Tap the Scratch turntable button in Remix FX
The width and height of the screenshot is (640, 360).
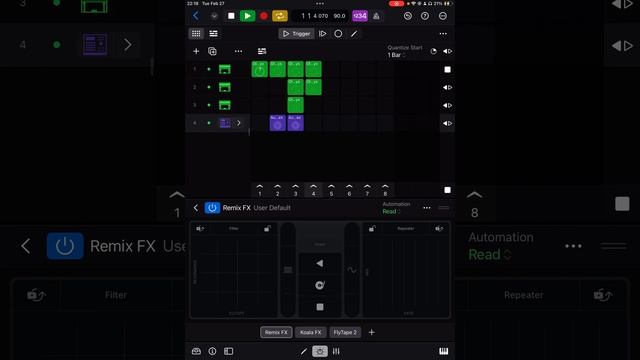point(320,285)
